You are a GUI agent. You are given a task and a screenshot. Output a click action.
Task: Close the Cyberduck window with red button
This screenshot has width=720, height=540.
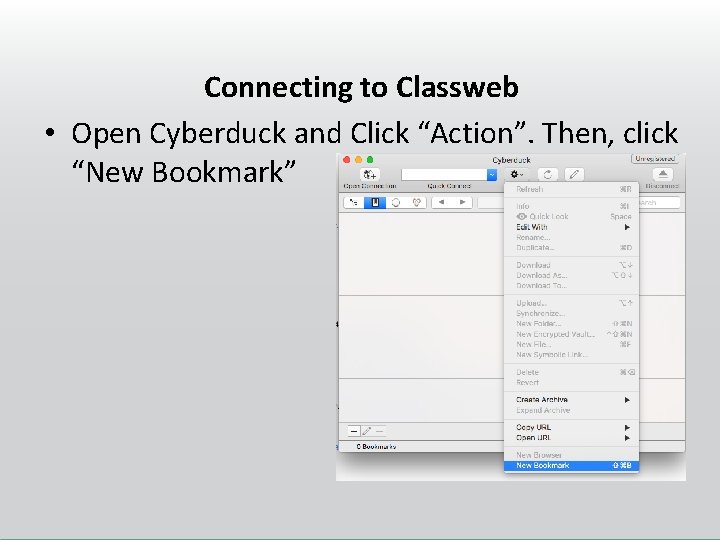tap(347, 160)
